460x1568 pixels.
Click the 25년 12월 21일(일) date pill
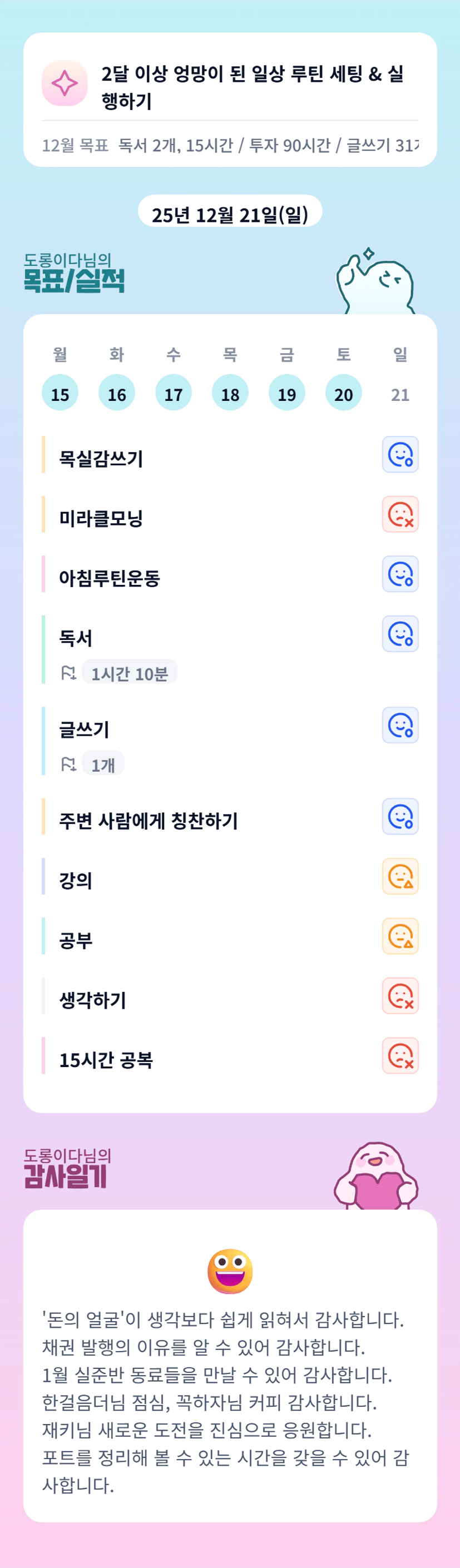pos(230,214)
